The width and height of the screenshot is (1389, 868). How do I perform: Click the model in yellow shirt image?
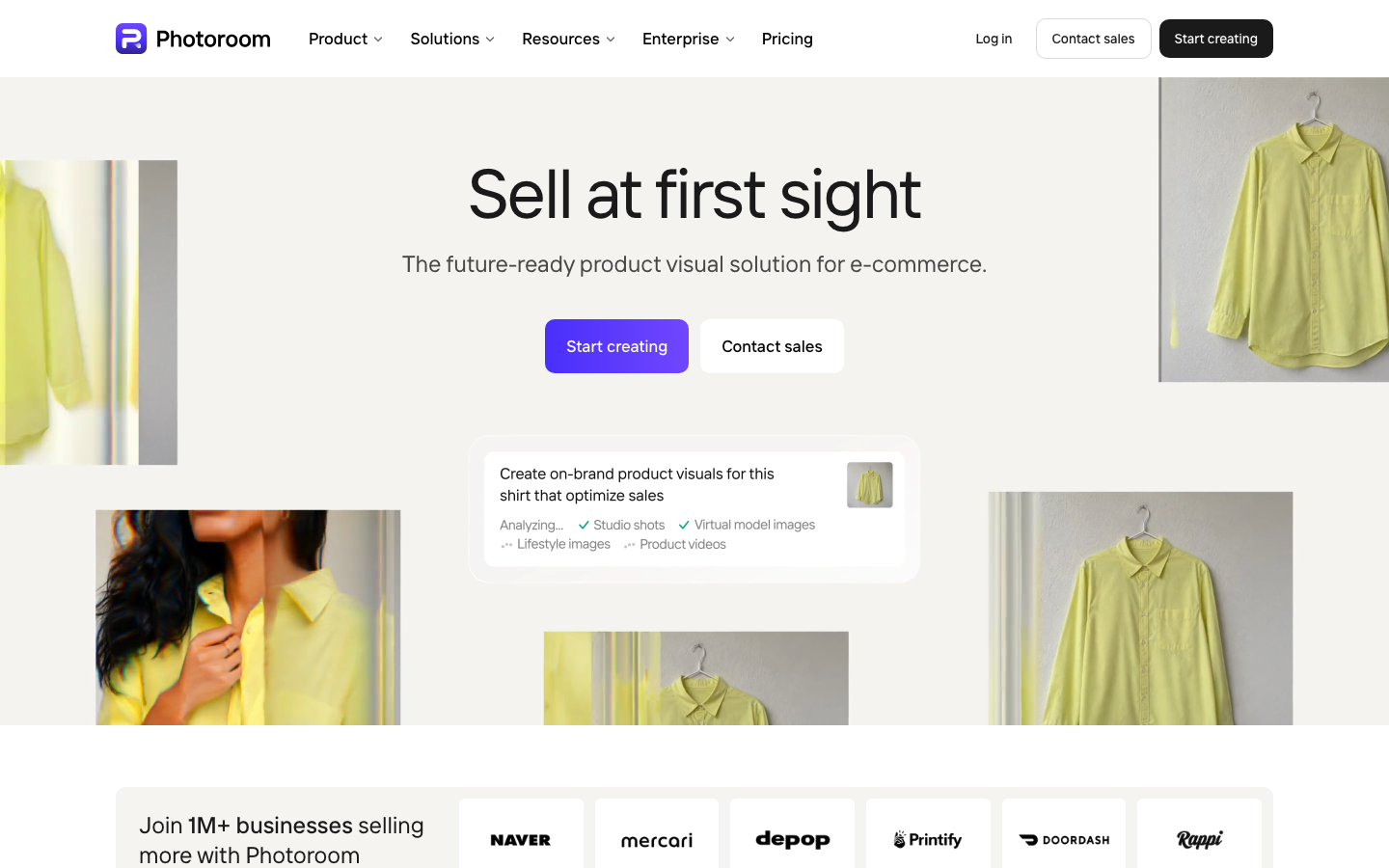click(x=248, y=617)
